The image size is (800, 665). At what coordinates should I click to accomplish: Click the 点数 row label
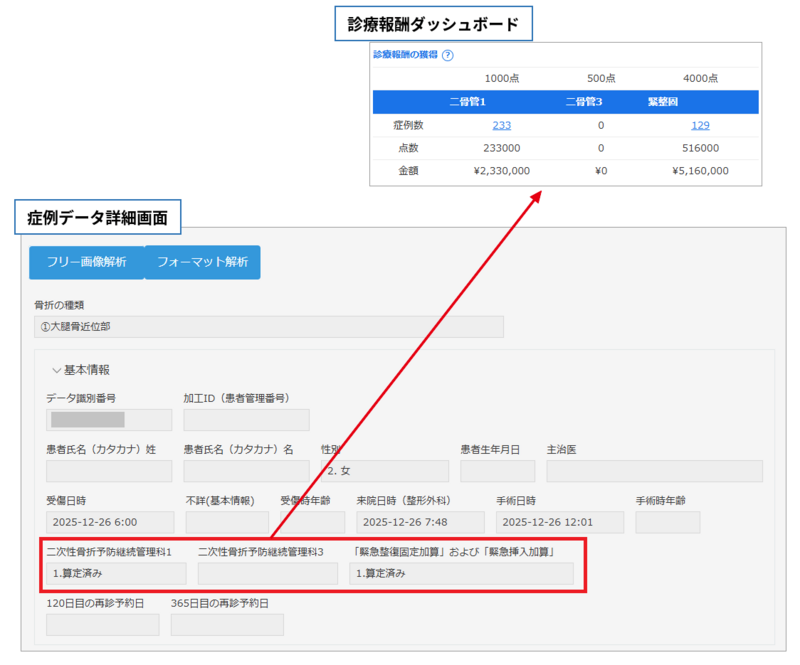click(x=408, y=148)
